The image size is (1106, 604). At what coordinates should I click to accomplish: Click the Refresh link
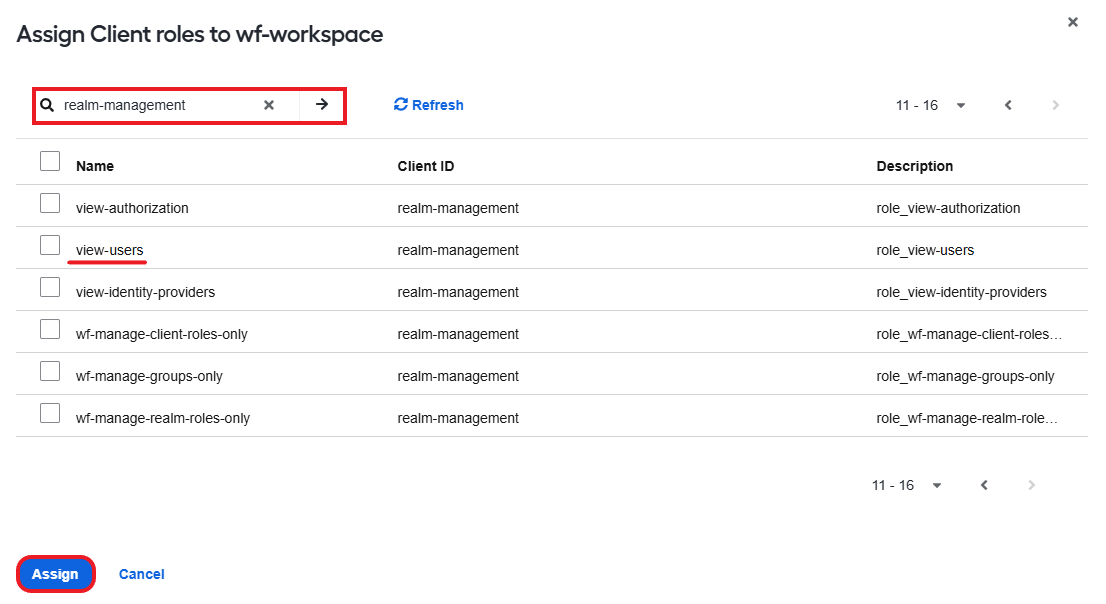point(428,104)
